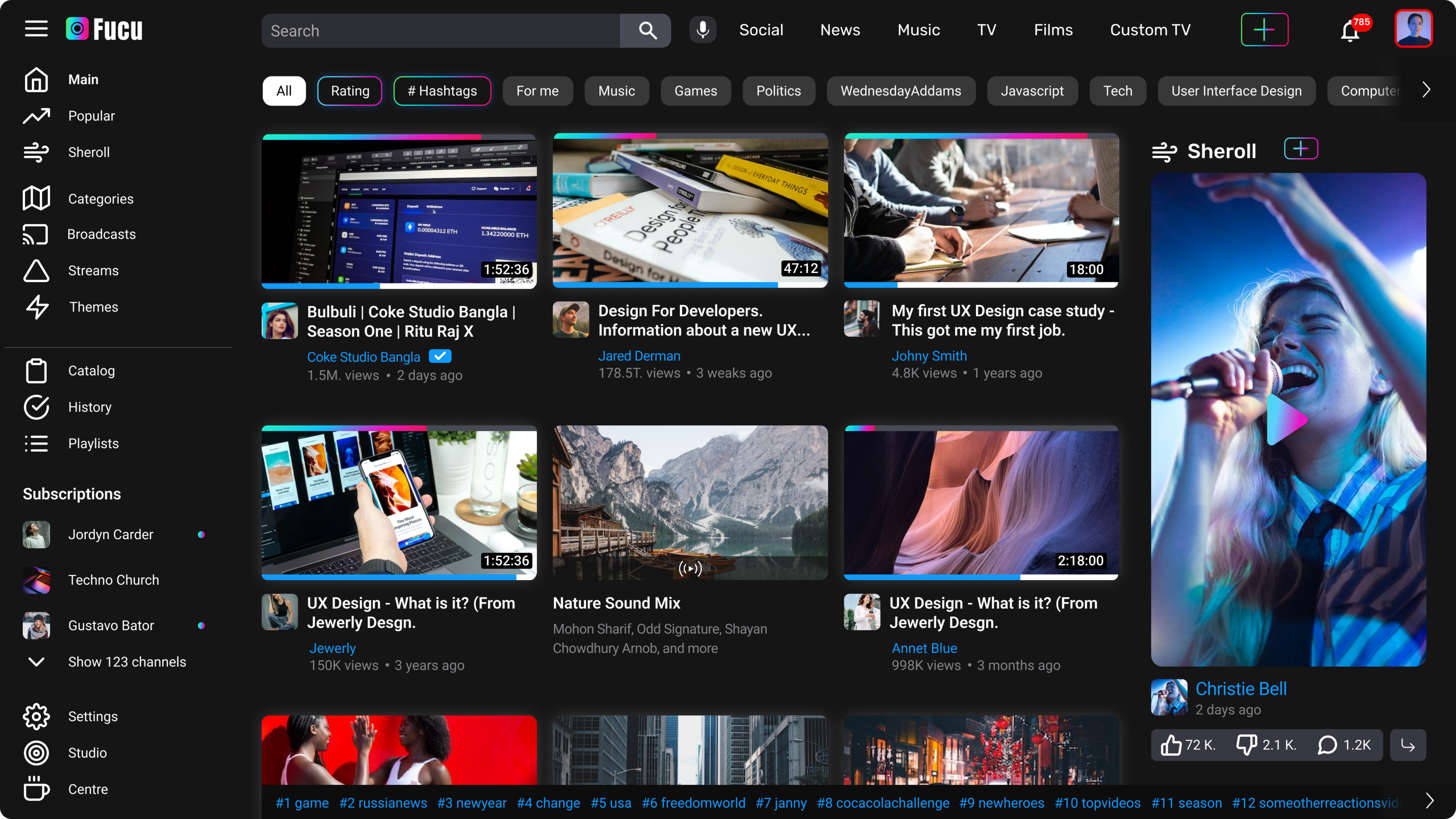Switch to the Custom TV tab
The image size is (1456, 819).
pyautogui.click(x=1150, y=30)
